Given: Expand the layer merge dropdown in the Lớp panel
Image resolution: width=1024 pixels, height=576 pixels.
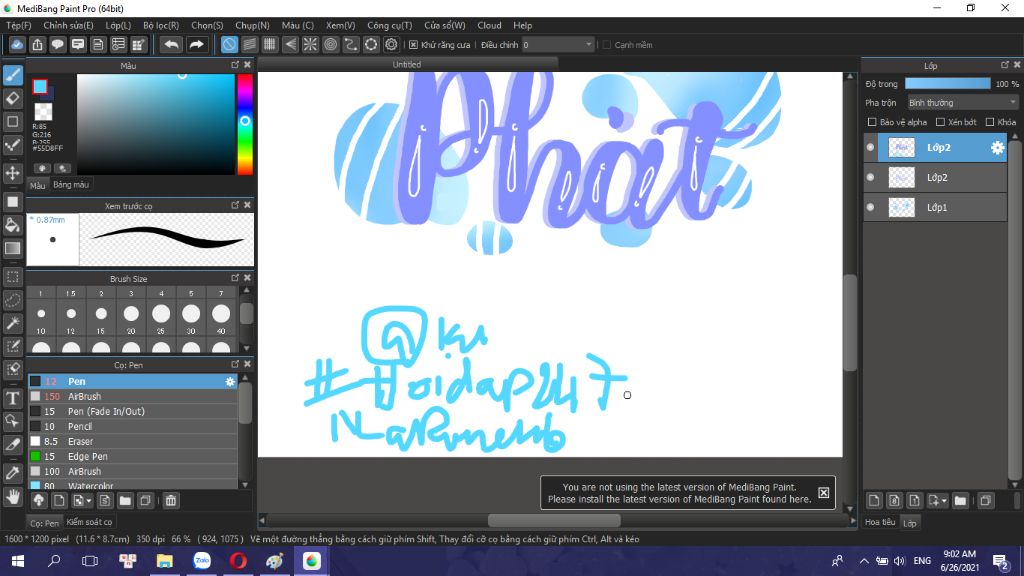Looking at the screenshot, I should point(944,502).
